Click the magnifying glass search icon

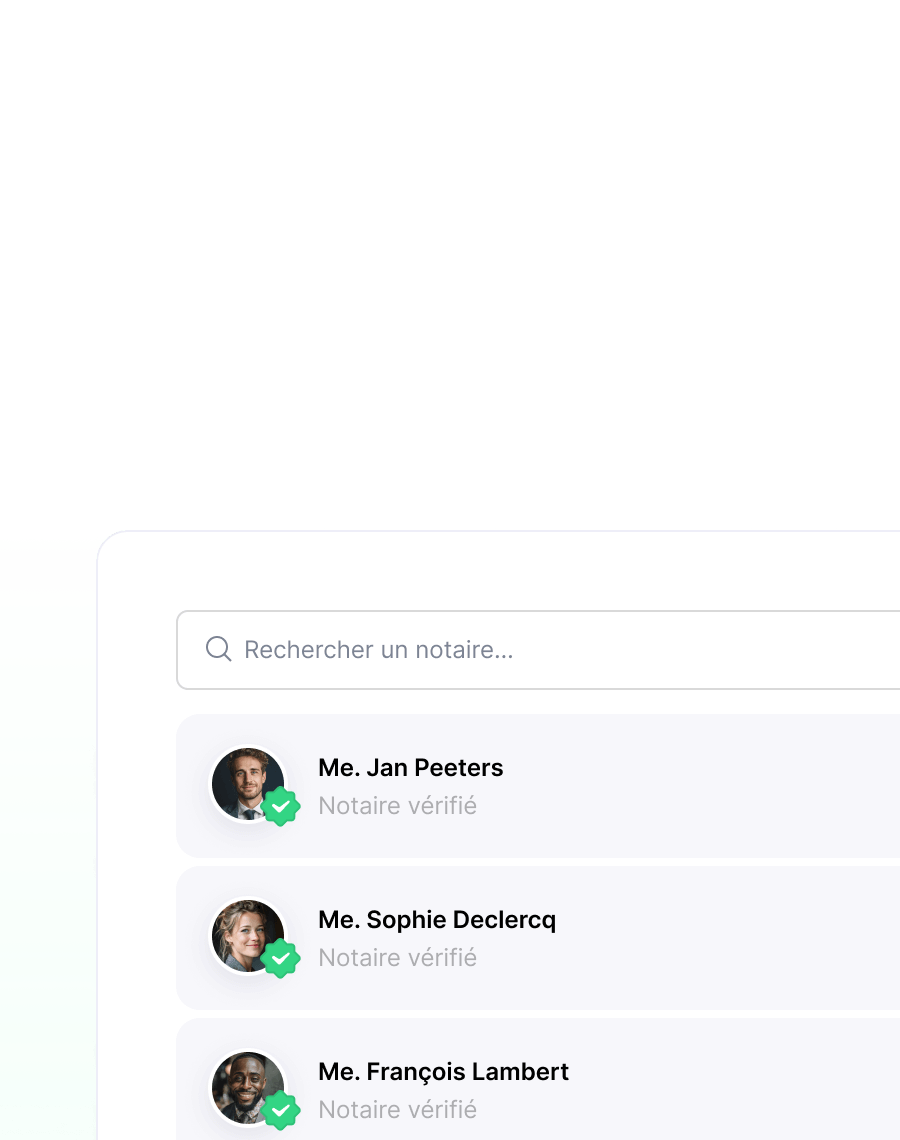pyautogui.click(x=218, y=649)
